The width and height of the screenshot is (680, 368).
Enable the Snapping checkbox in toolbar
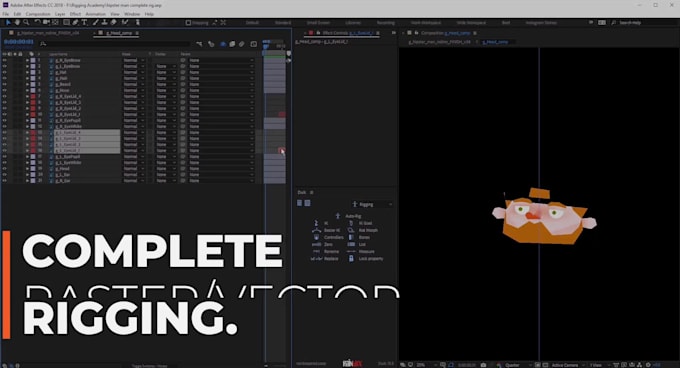(188, 23)
